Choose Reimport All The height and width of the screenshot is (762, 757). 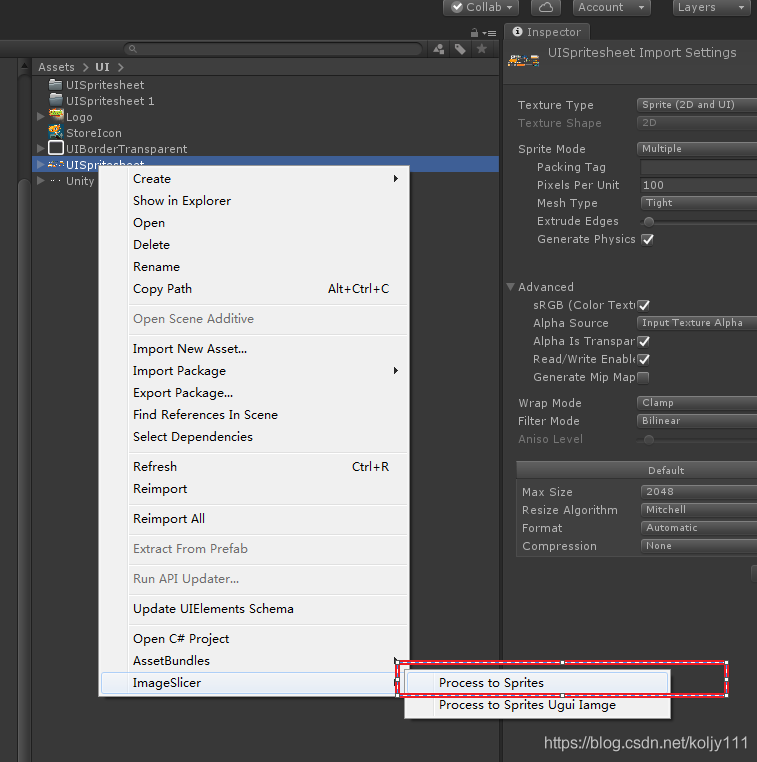254,519
